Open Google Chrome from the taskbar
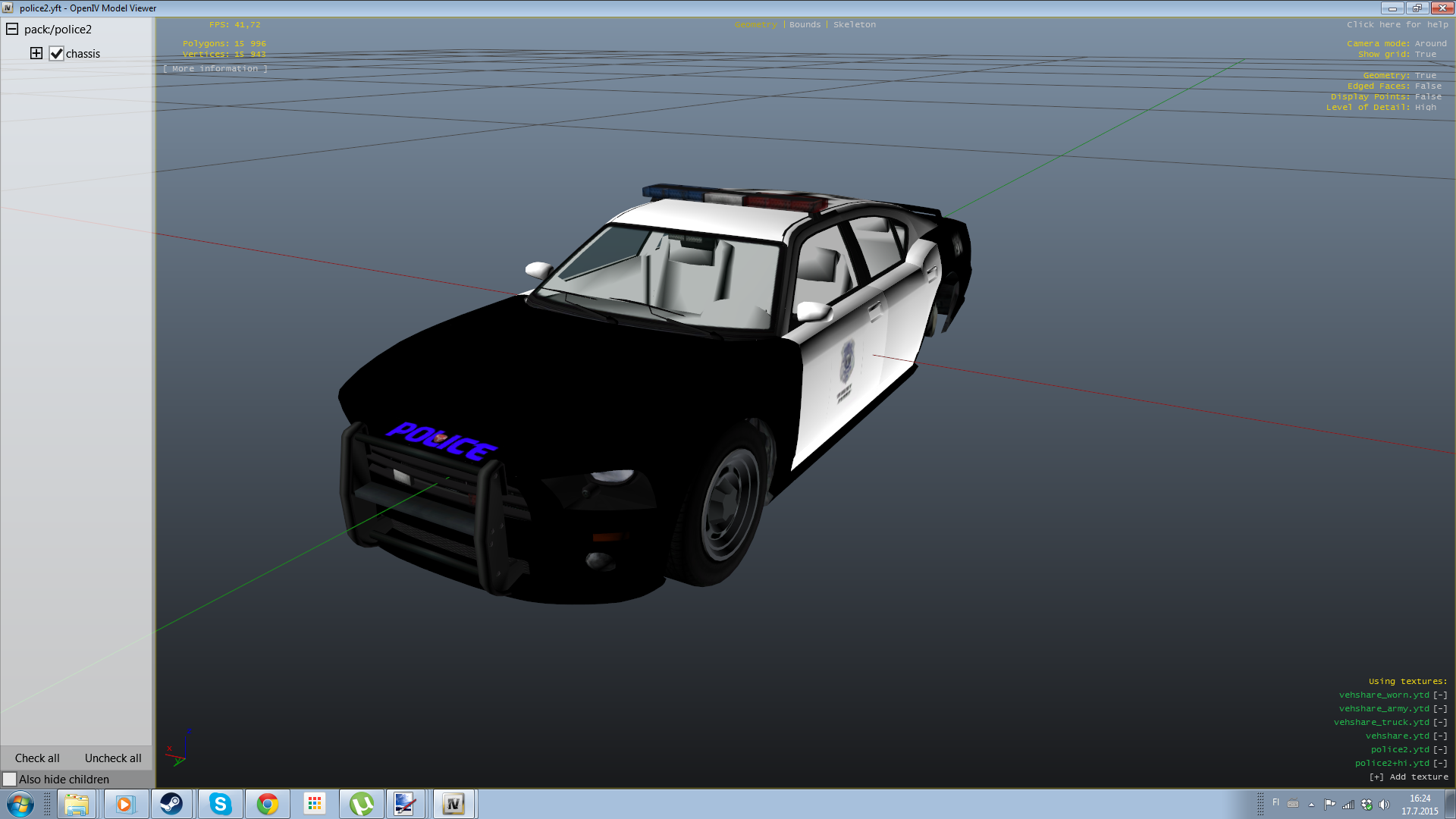1456x819 pixels. (267, 804)
